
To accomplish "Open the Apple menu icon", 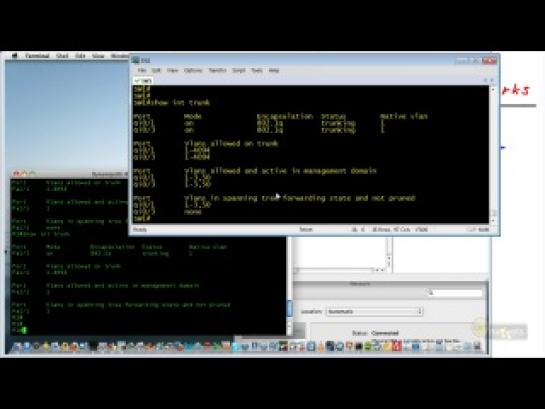I will (x=15, y=56).
